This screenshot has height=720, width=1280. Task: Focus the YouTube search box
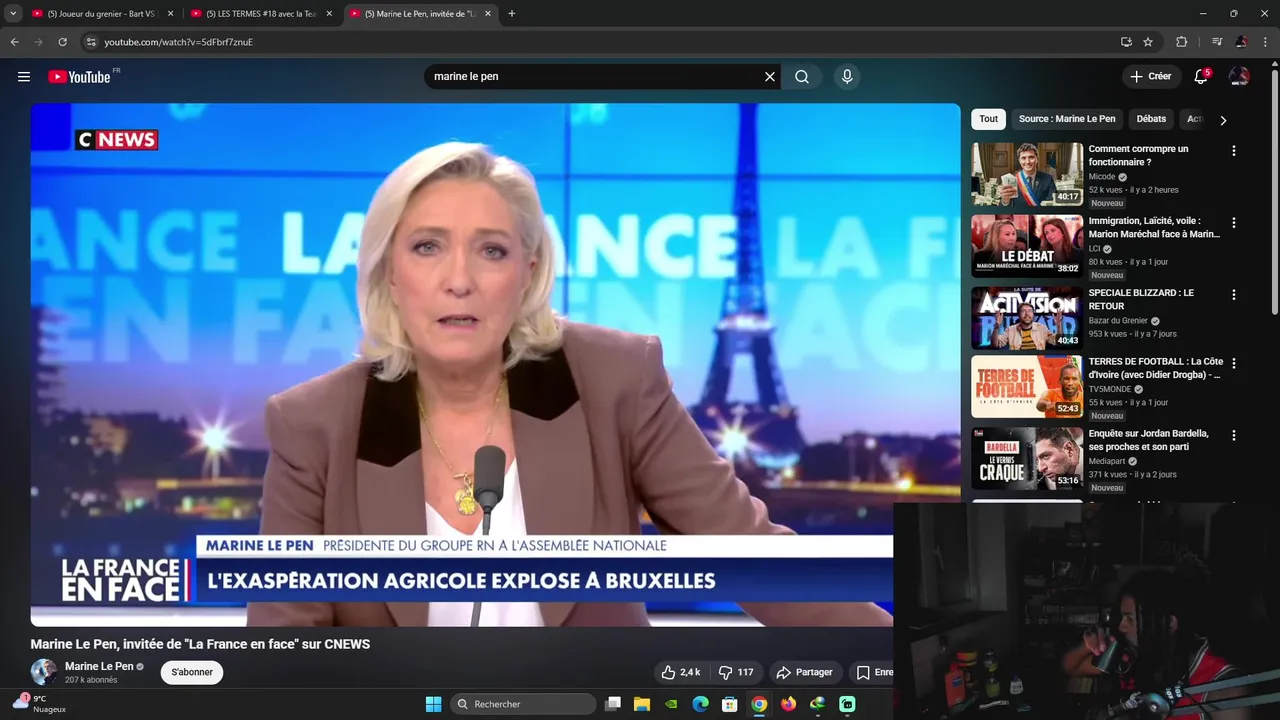pos(595,77)
